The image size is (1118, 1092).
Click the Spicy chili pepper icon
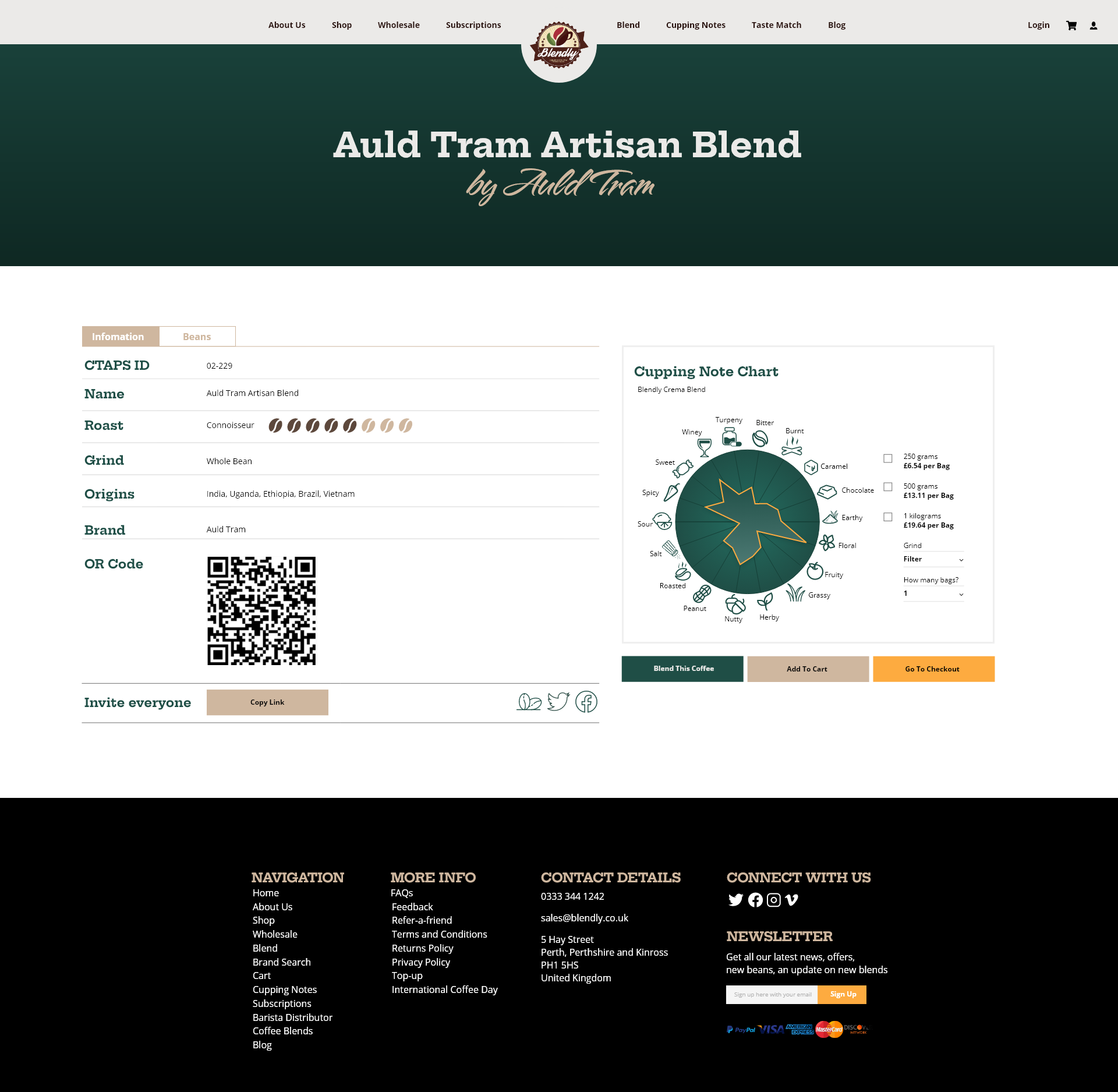(672, 492)
